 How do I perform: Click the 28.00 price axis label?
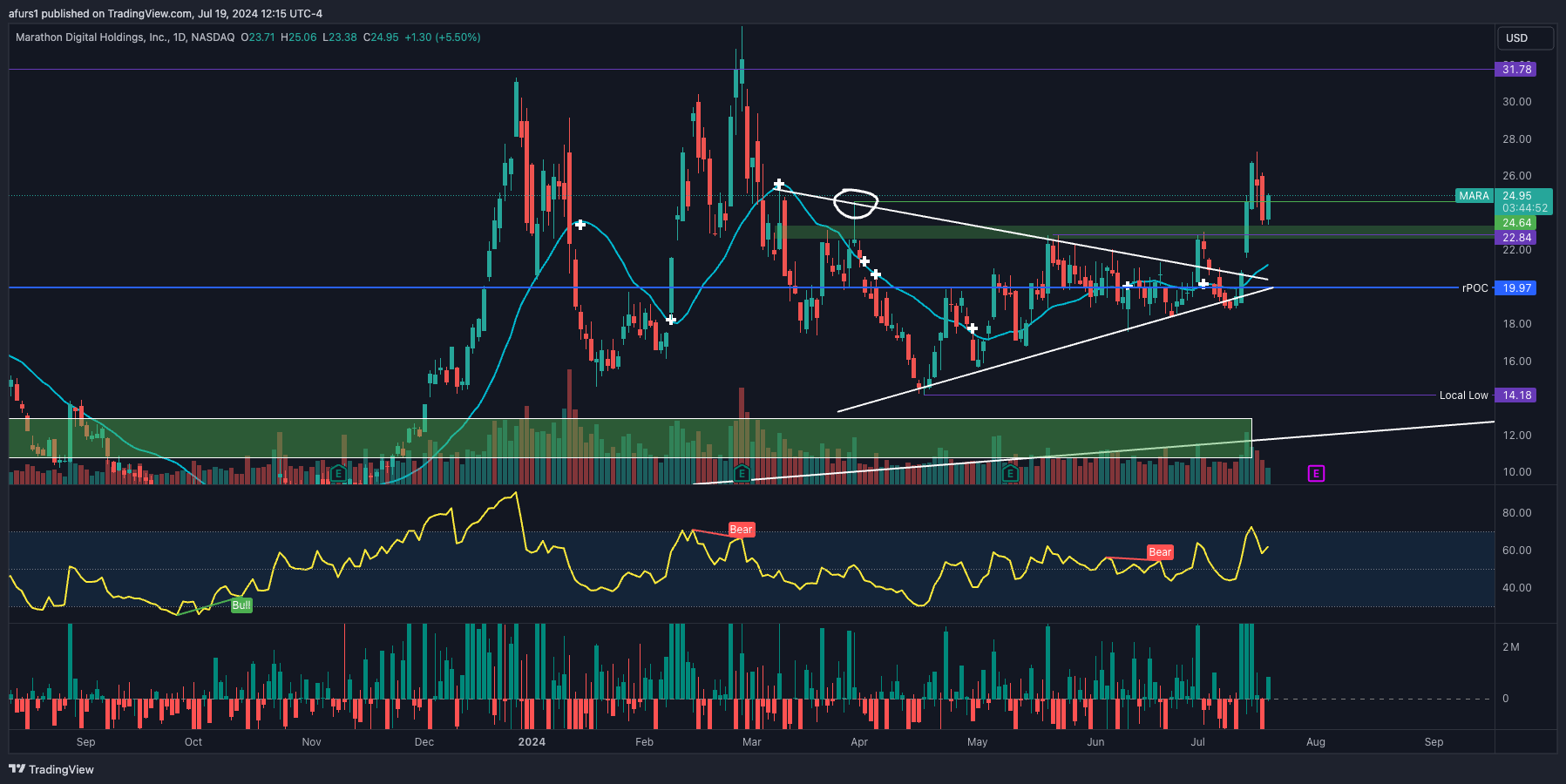click(x=1516, y=139)
